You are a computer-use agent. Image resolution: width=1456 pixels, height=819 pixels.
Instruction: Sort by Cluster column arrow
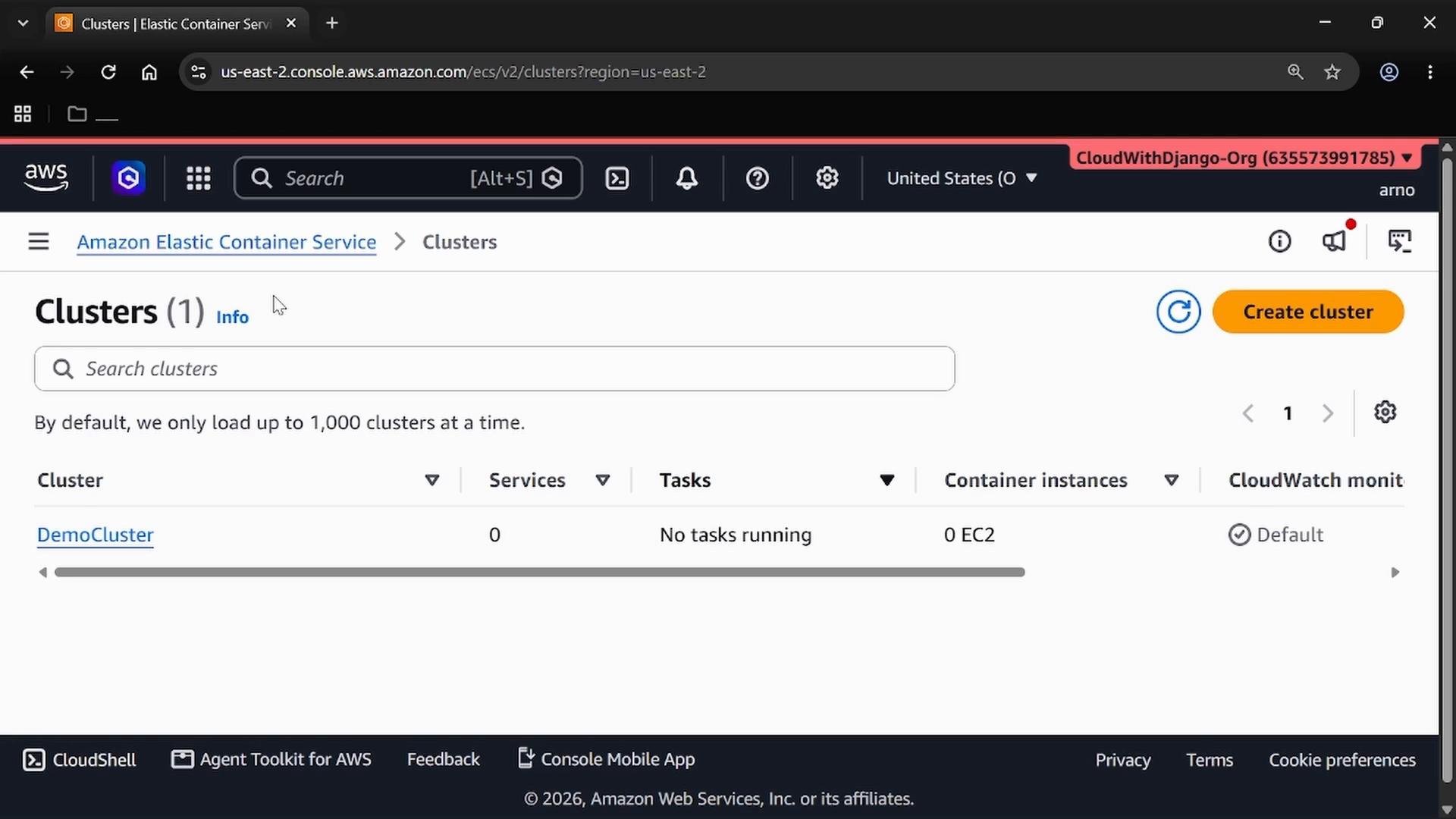pyautogui.click(x=432, y=480)
